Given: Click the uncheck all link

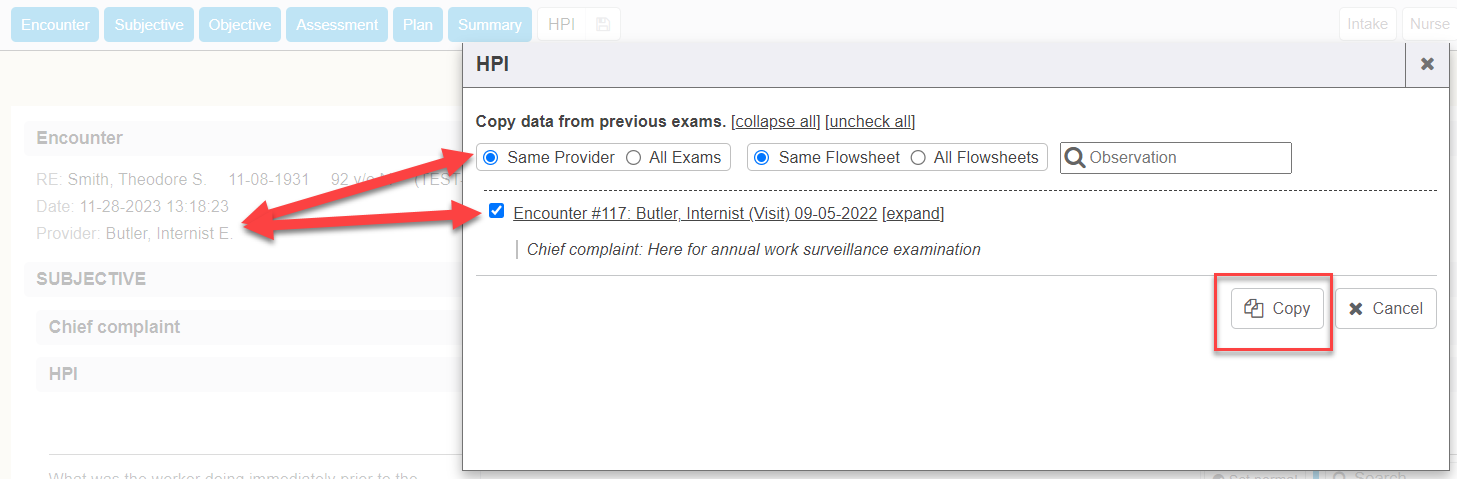Looking at the screenshot, I should (x=870, y=122).
